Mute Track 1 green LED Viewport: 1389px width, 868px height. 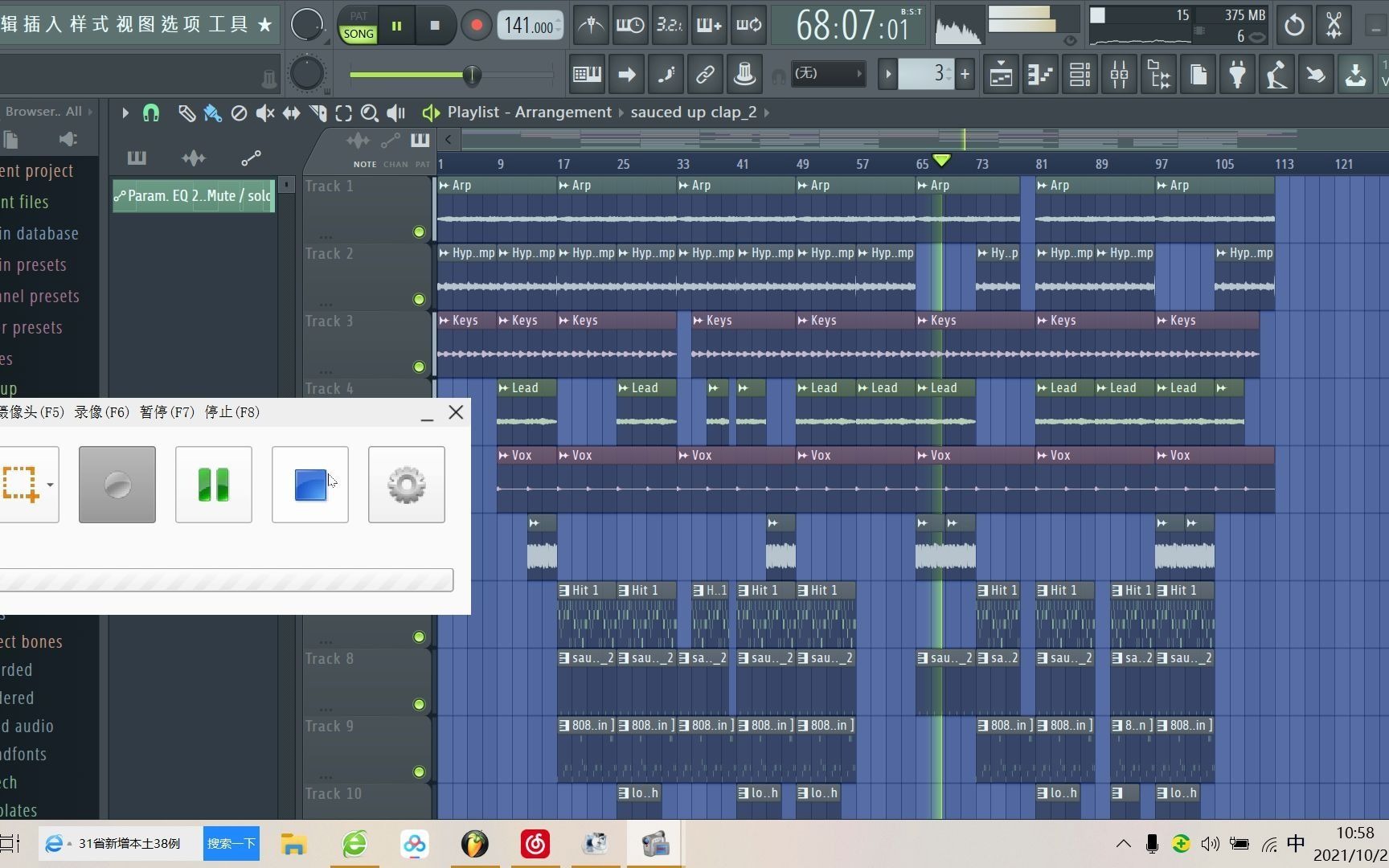419,231
